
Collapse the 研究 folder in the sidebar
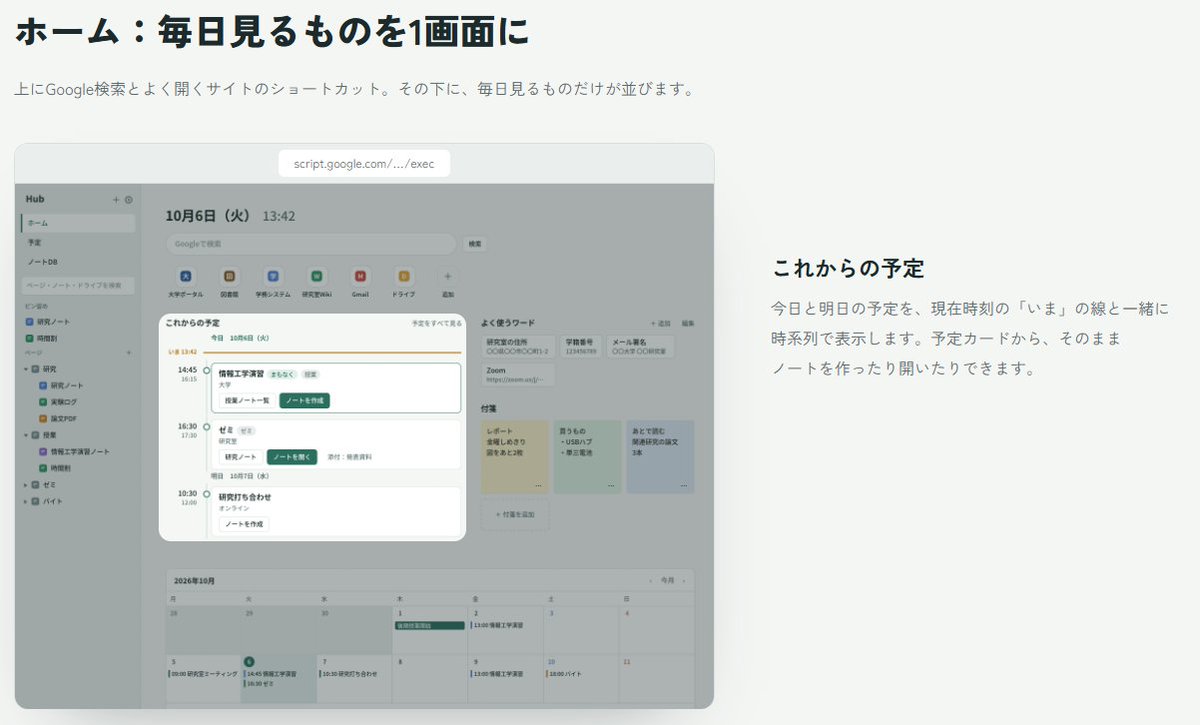pyautogui.click(x=24, y=369)
